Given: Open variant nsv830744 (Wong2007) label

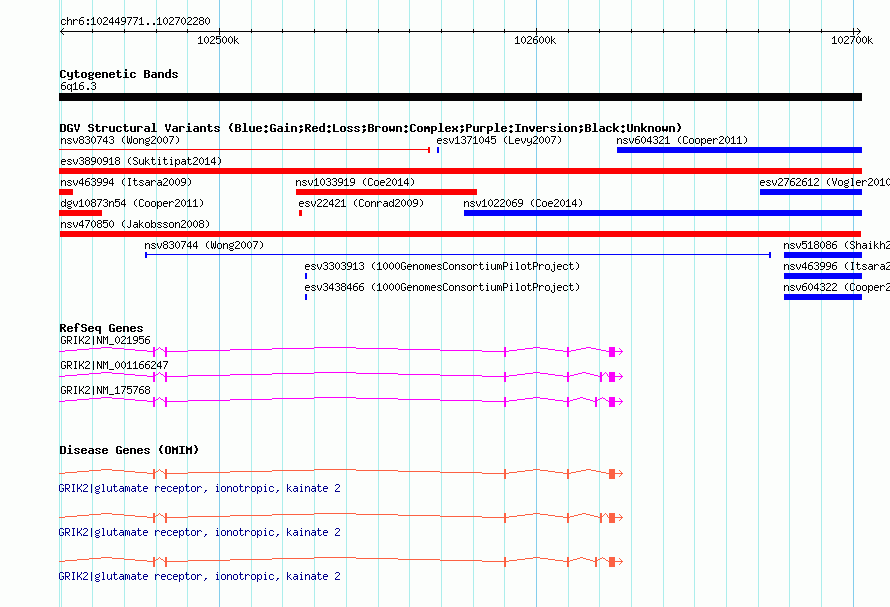Looking at the screenshot, I should tap(204, 245).
